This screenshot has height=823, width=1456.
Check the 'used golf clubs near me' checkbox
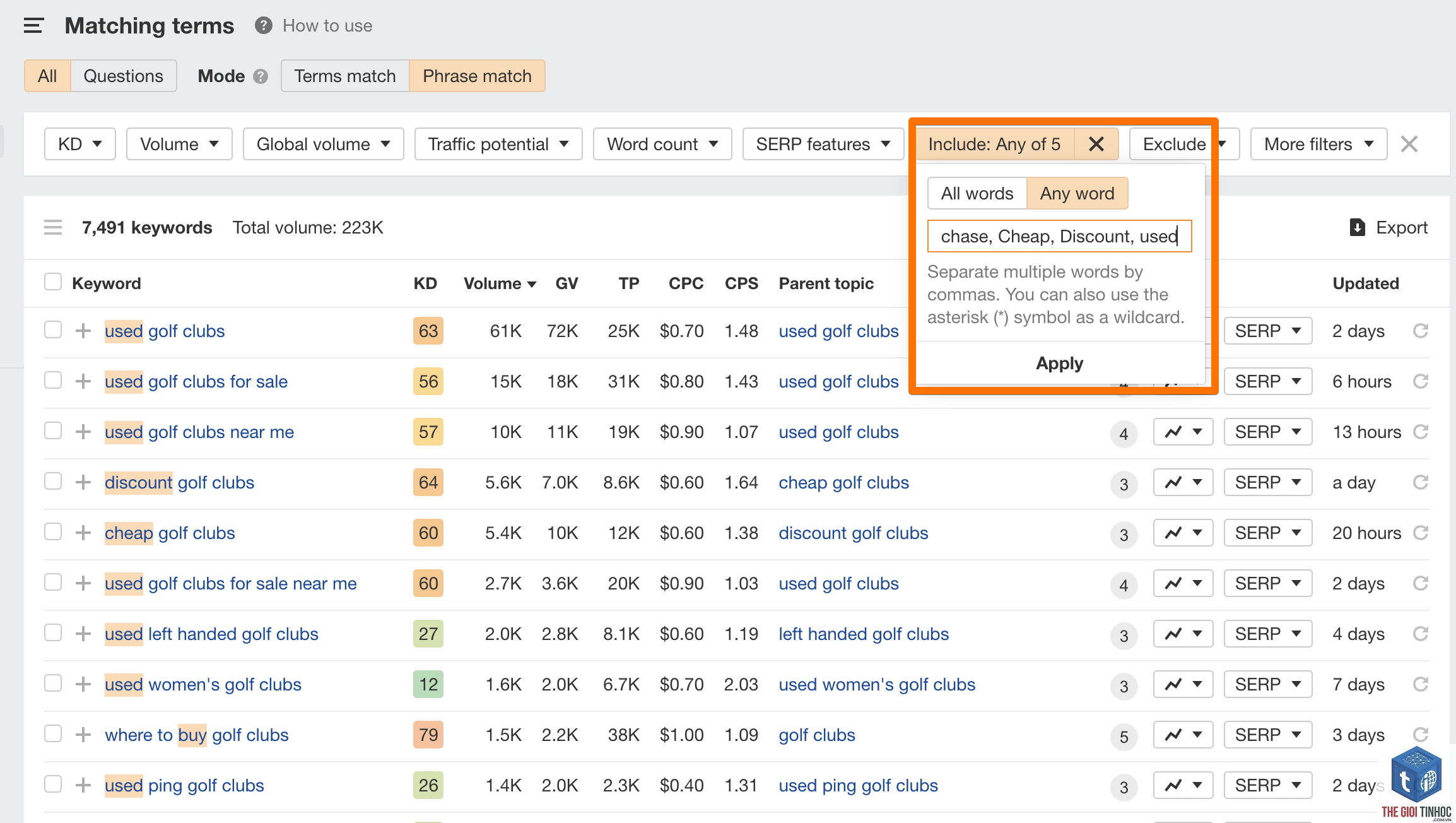tap(53, 430)
